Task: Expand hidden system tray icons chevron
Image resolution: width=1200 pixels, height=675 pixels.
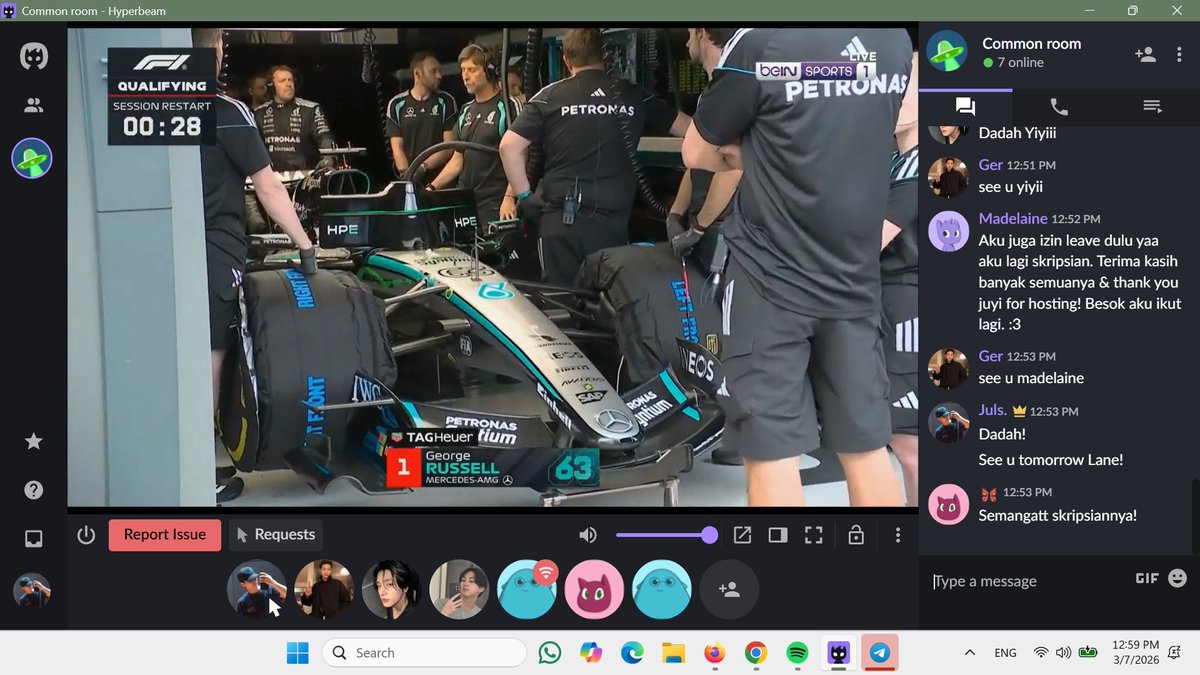Action: pyautogui.click(x=969, y=653)
